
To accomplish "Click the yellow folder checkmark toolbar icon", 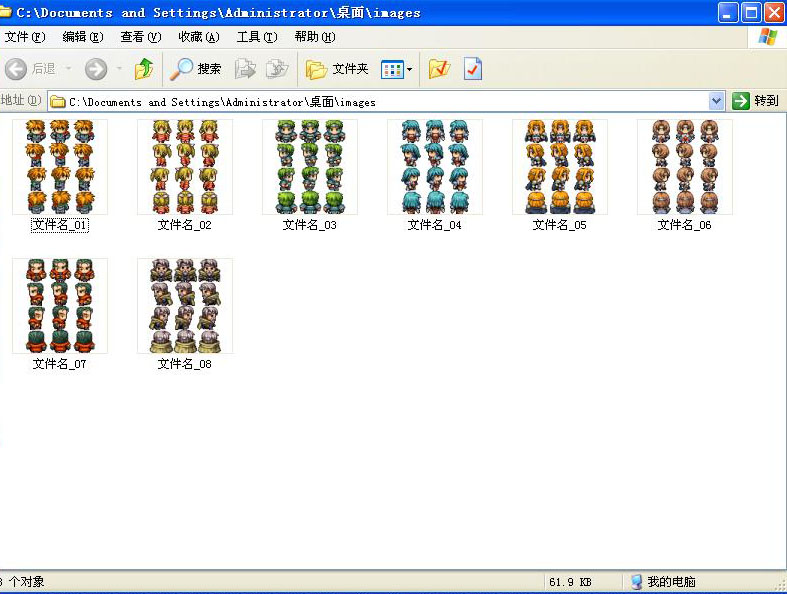I will 439,69.
